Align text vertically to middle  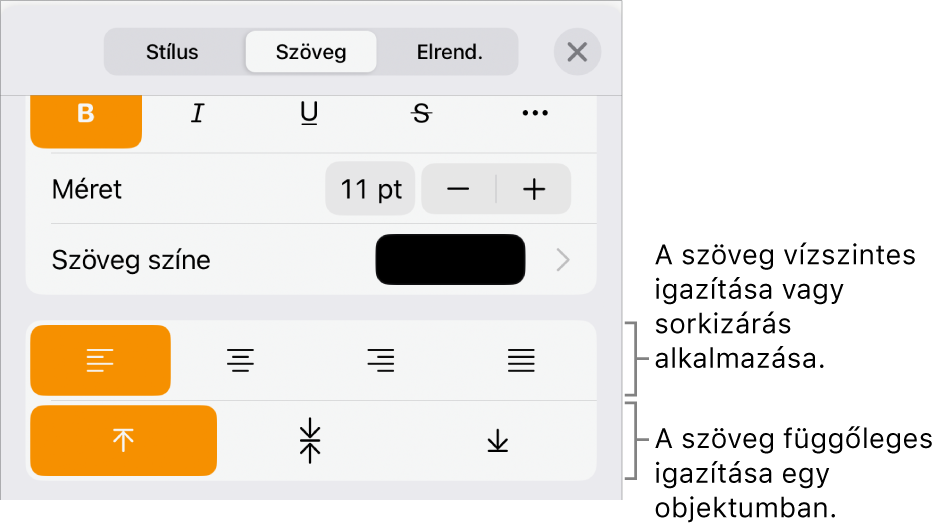pos(310,441)
